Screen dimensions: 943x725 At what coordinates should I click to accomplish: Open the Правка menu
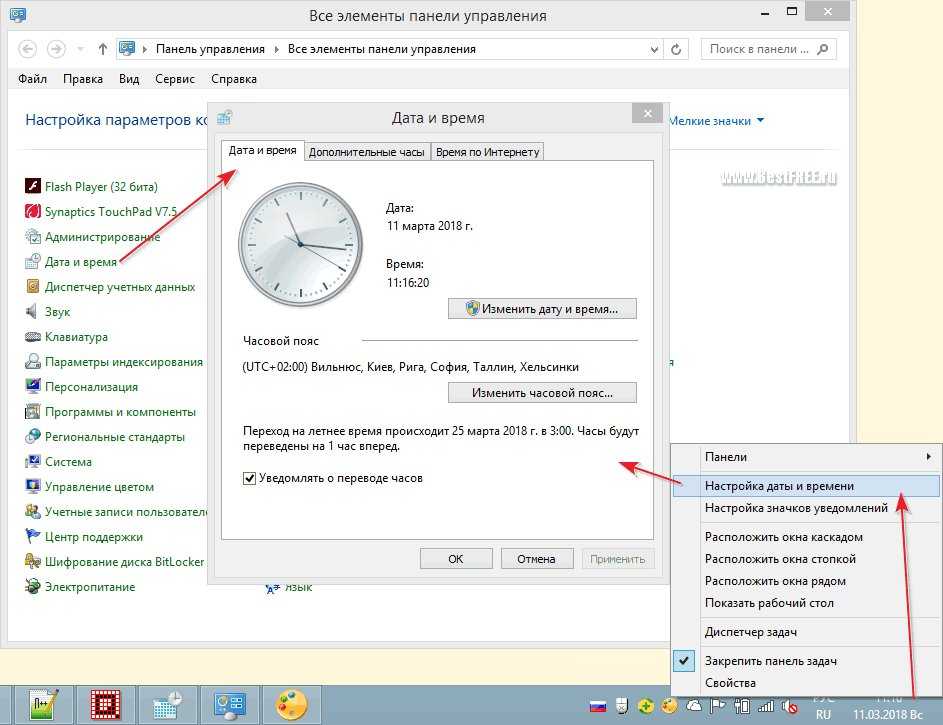point(83,79)
